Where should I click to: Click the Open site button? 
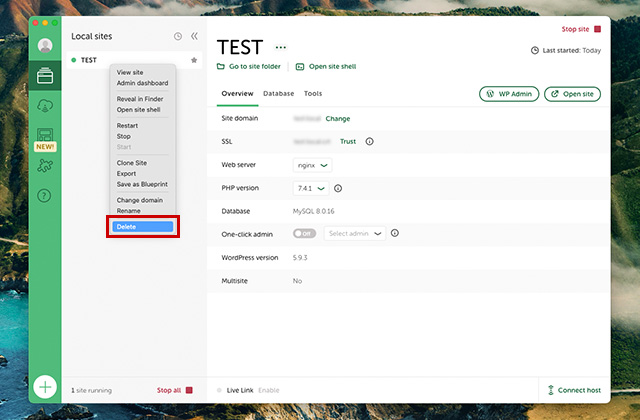[x=572, y=94]
